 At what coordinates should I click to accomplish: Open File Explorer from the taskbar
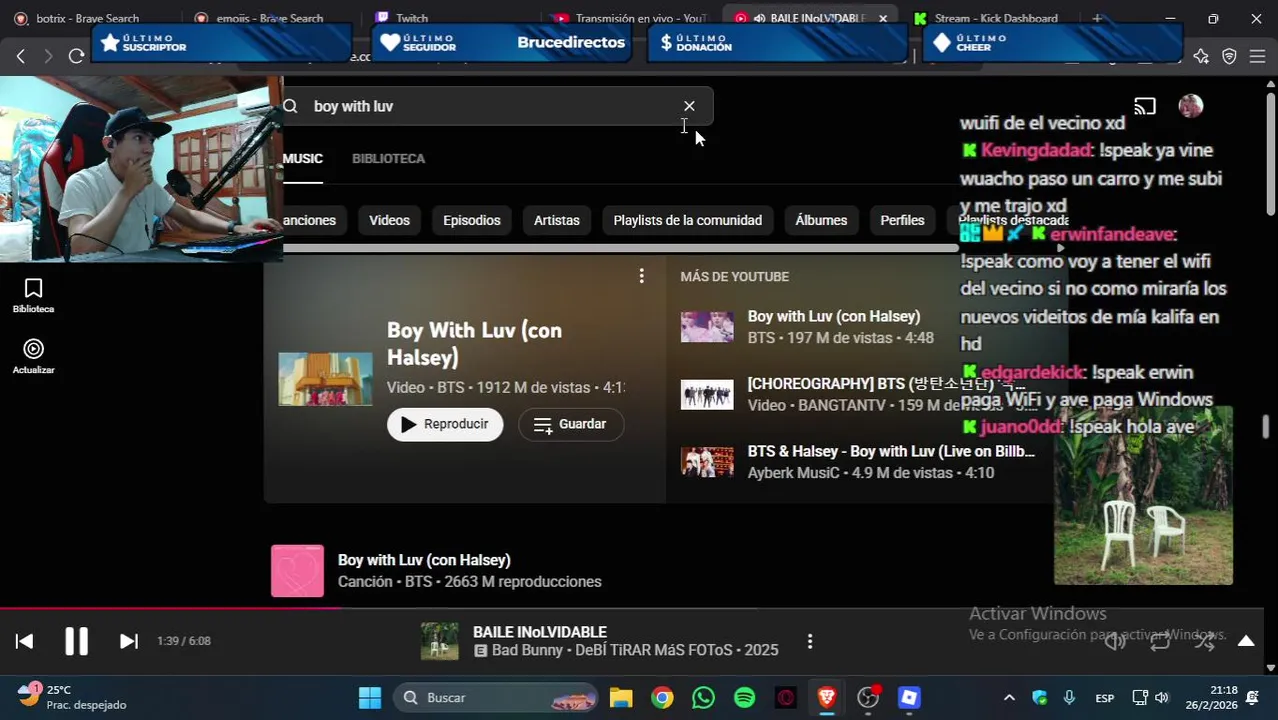pyautogui.click(x=621, y=698)
